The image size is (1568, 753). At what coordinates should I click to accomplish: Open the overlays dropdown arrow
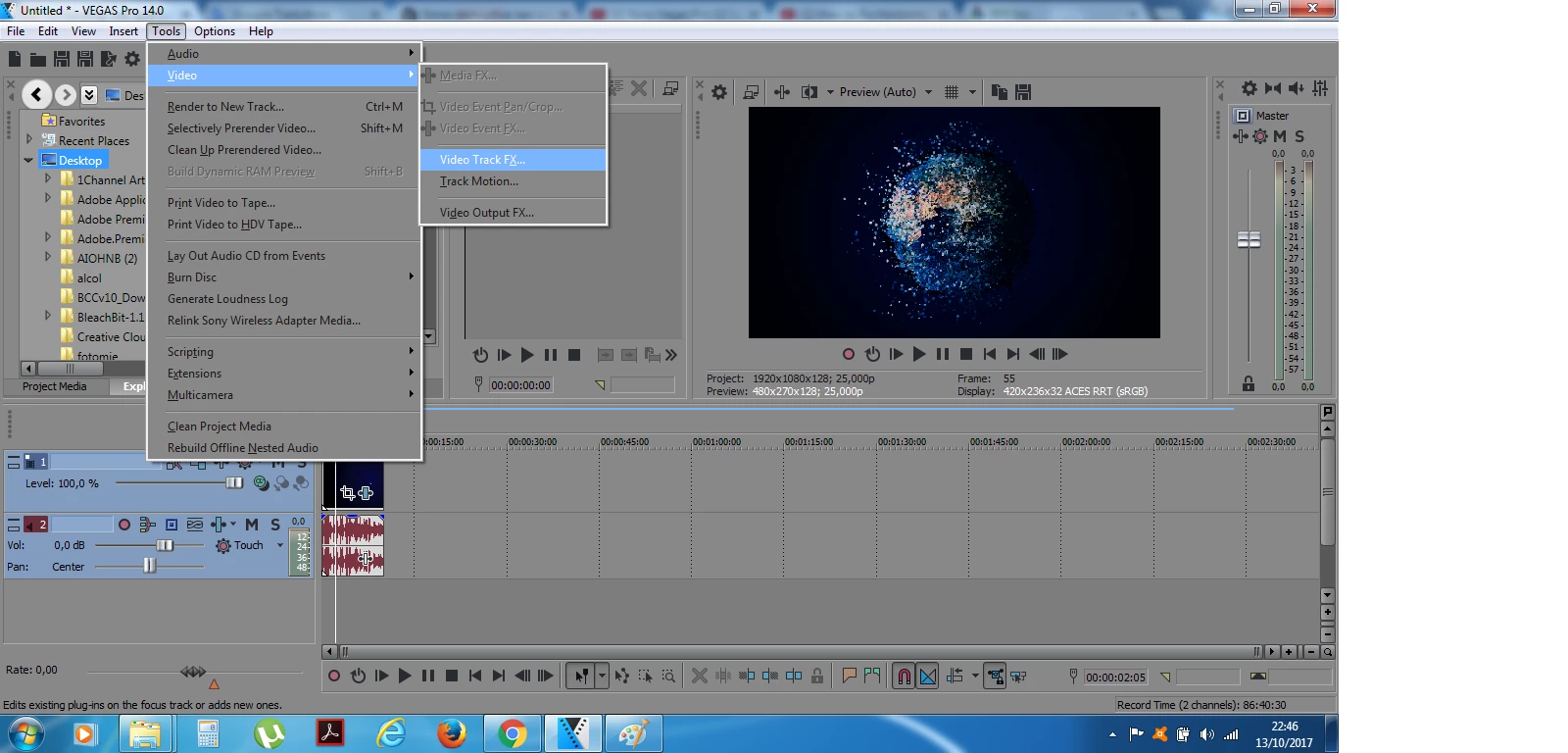(972, 92)
